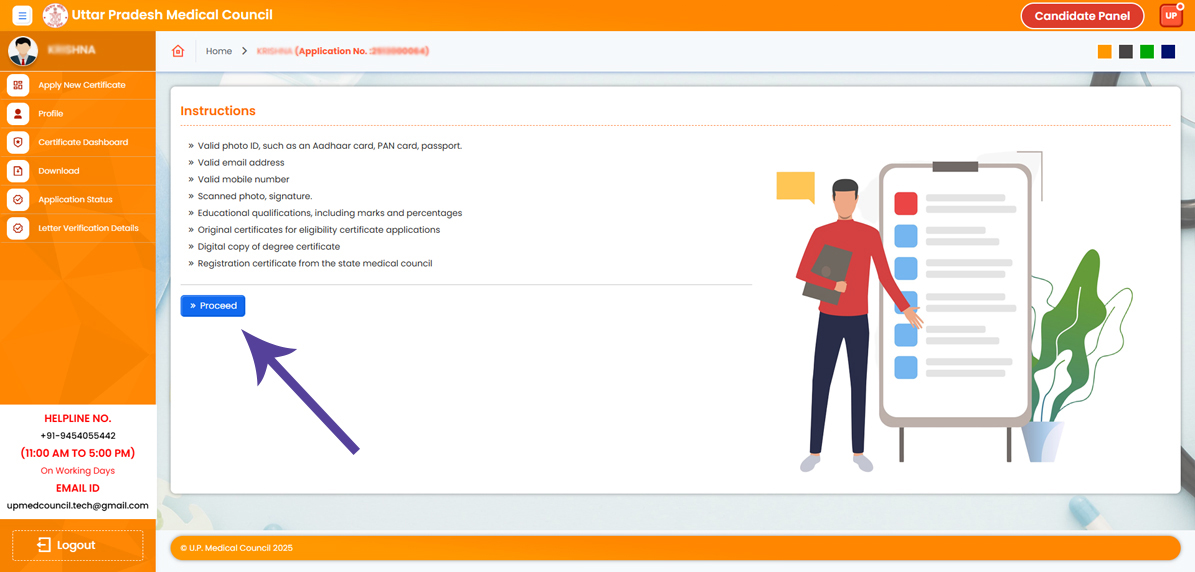
Task: Select the orange theme color swatch
Action: (x=1105, y=52)
